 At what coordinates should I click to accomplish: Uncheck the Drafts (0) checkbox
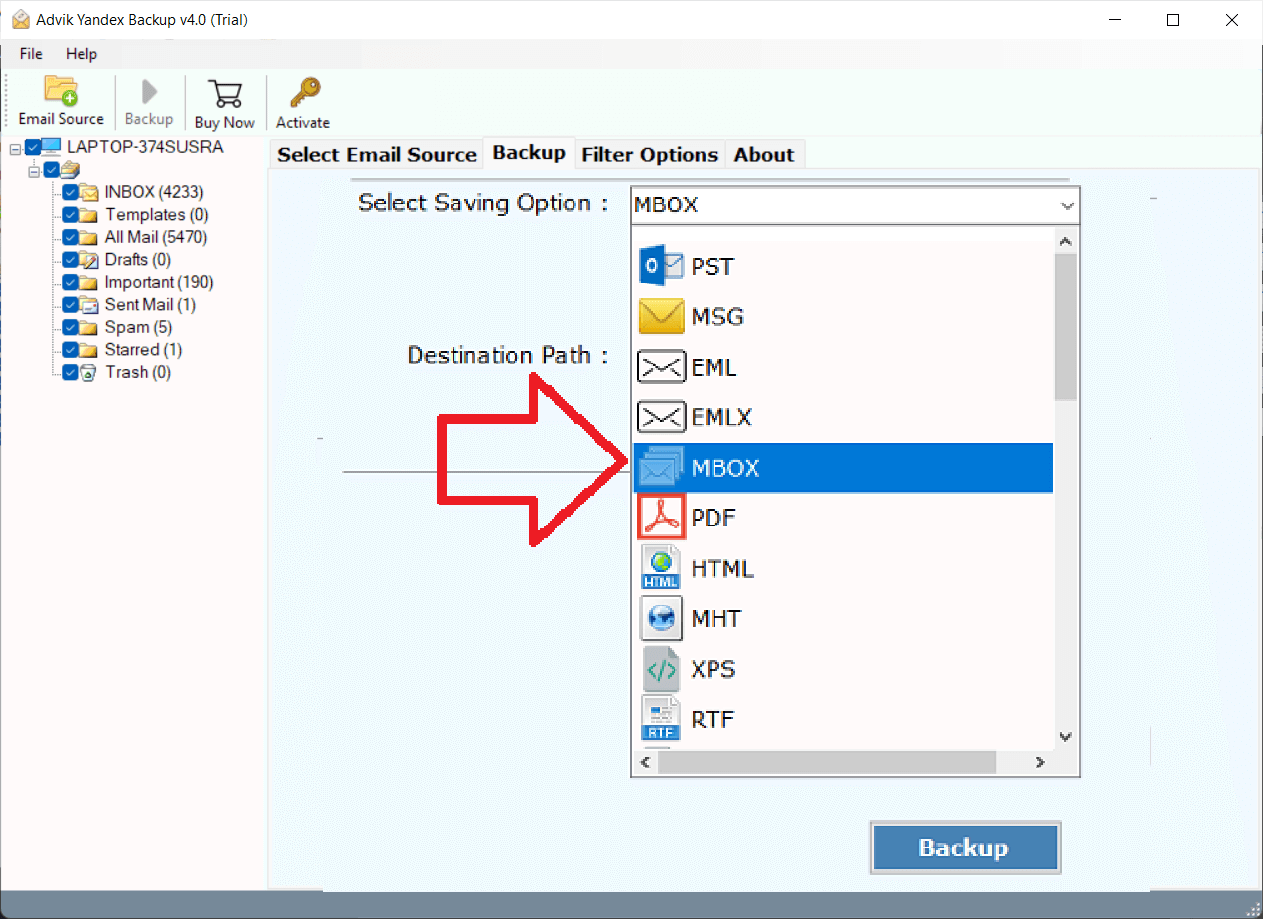tap(70, 260)
